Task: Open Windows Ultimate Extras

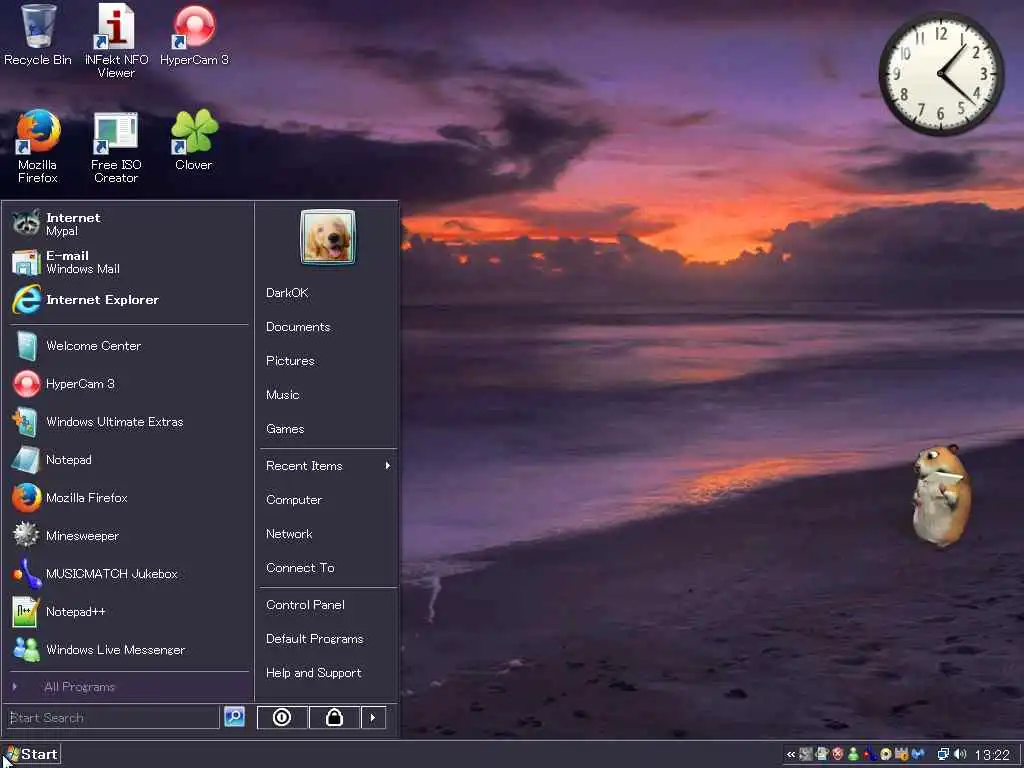Action: (129, 422)
